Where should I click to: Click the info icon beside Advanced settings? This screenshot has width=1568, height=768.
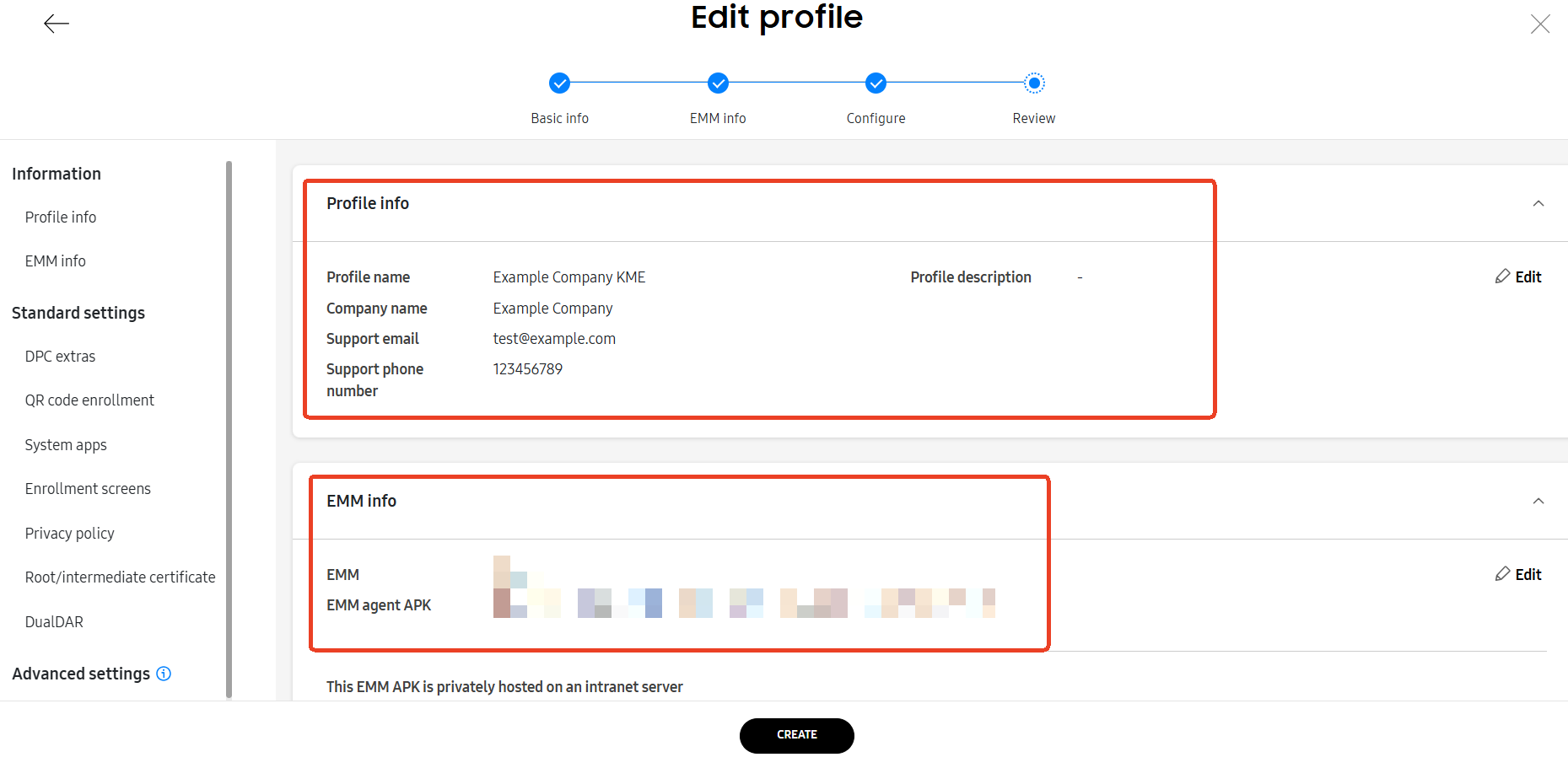[164, 674]
